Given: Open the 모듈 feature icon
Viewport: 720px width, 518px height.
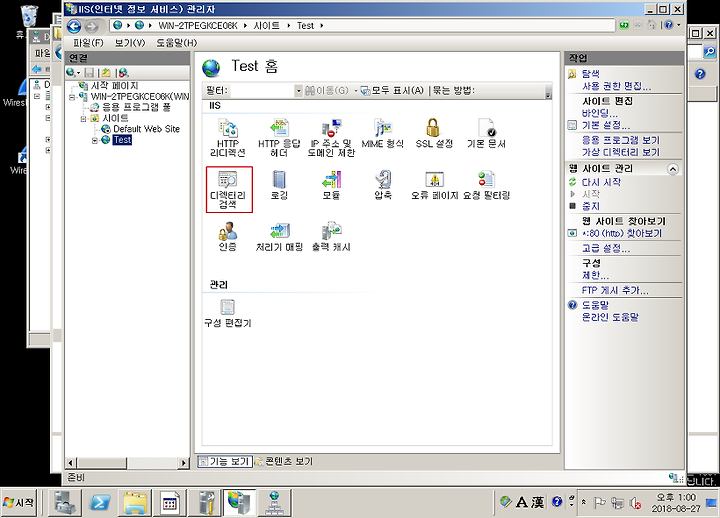Looking at the screenshot, I should (331, 185).
